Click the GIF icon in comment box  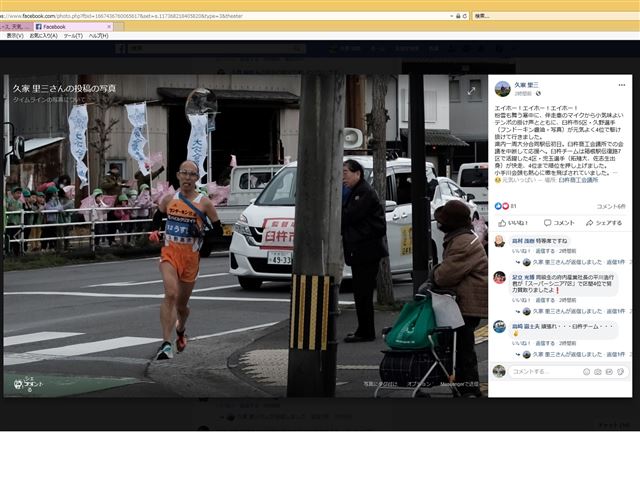609,372
